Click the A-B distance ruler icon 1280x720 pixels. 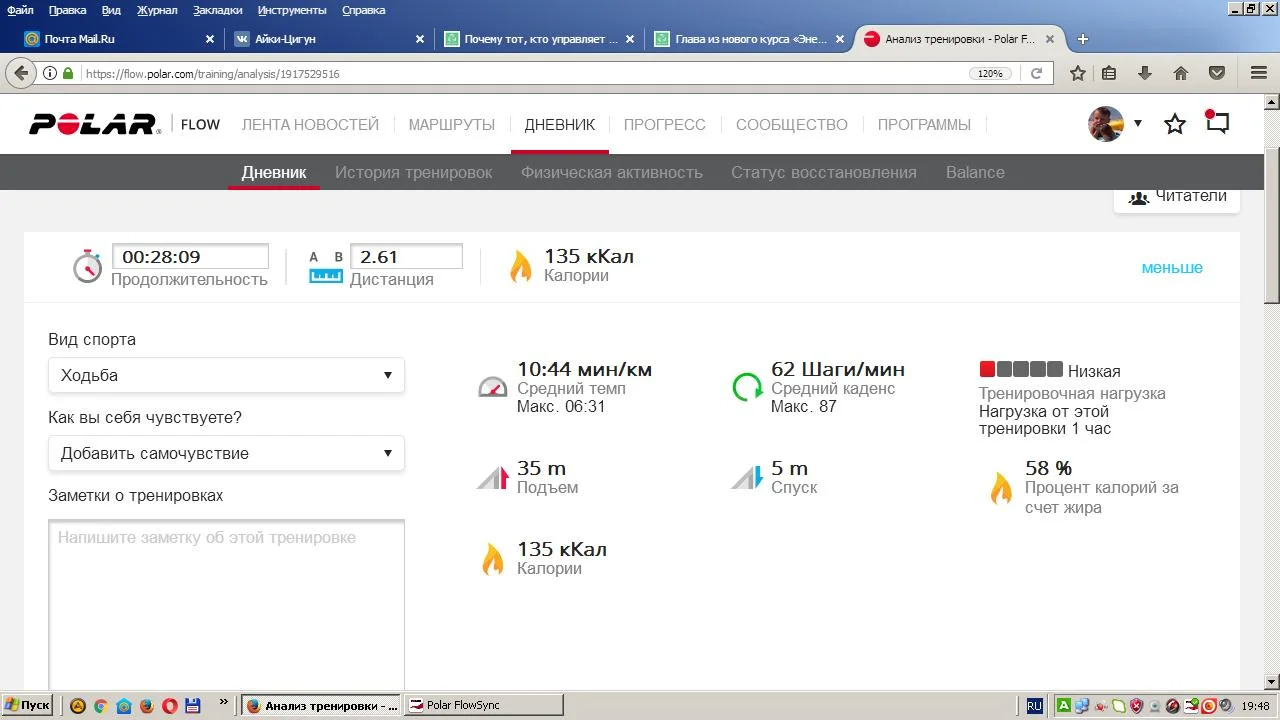(x=325, y=266)
